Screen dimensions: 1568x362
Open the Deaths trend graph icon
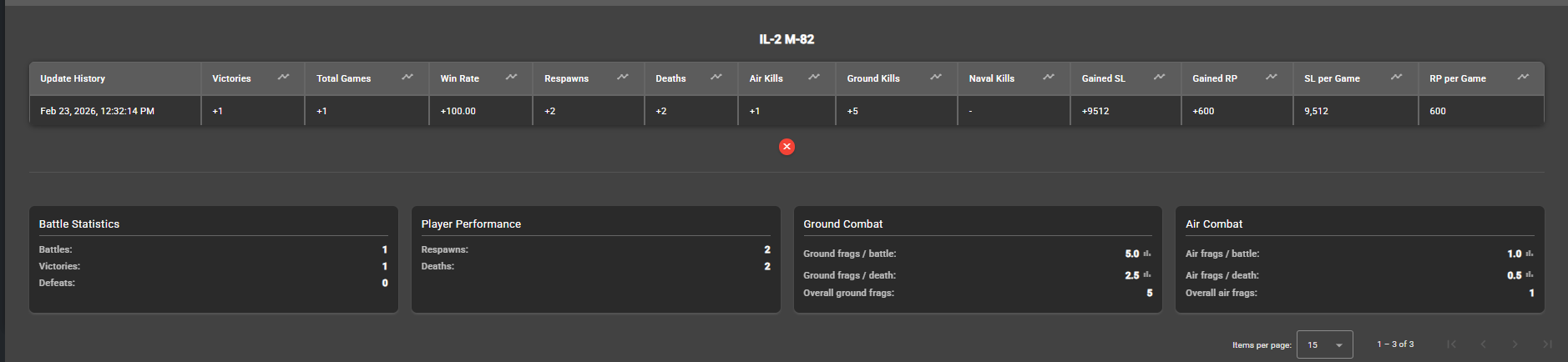pos(716,77)
